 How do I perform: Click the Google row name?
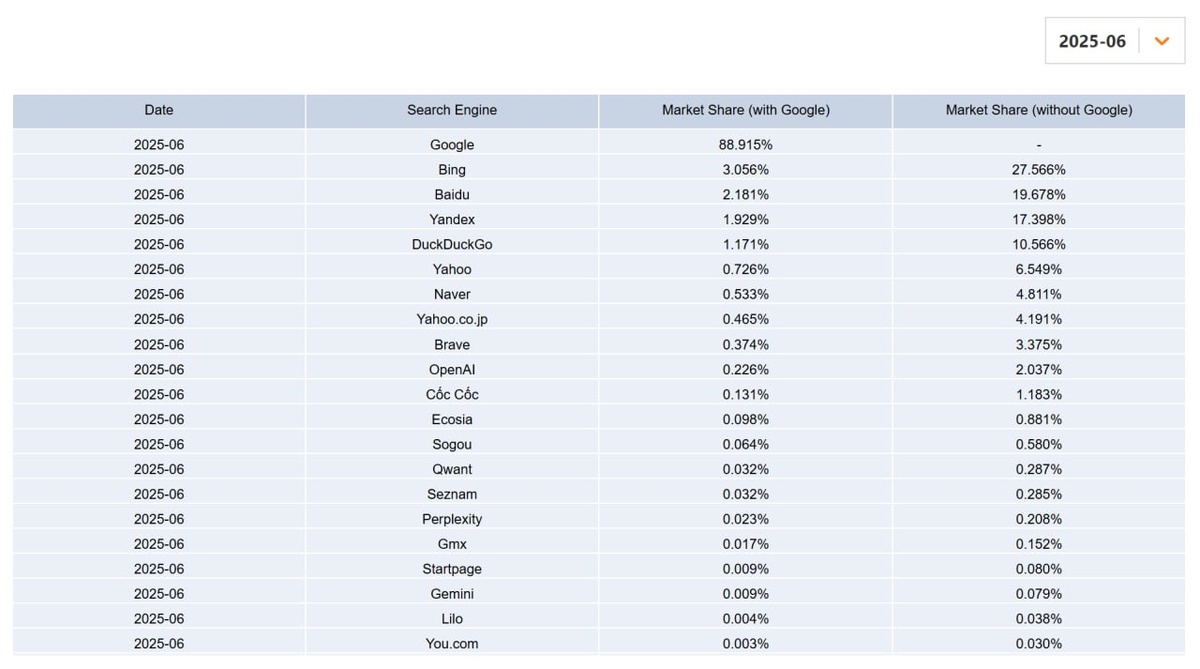click(452, 145)
